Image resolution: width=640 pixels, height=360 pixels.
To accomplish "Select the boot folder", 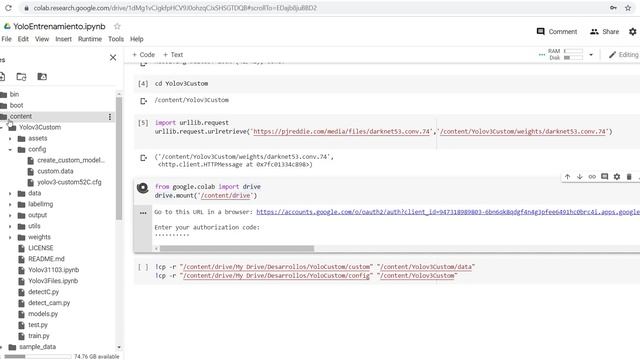I will coord(16,105).
